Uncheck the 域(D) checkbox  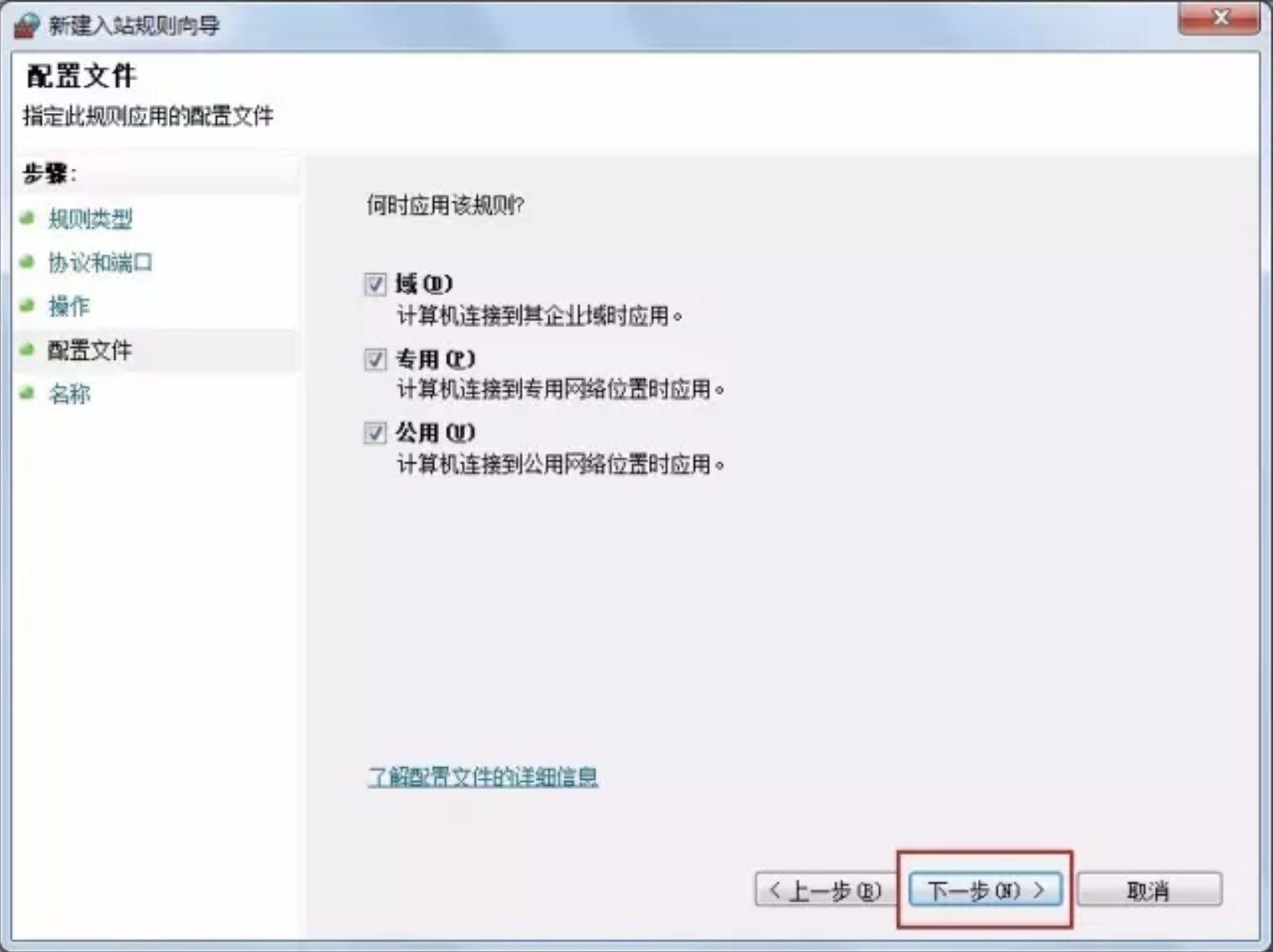coord(375,284)
